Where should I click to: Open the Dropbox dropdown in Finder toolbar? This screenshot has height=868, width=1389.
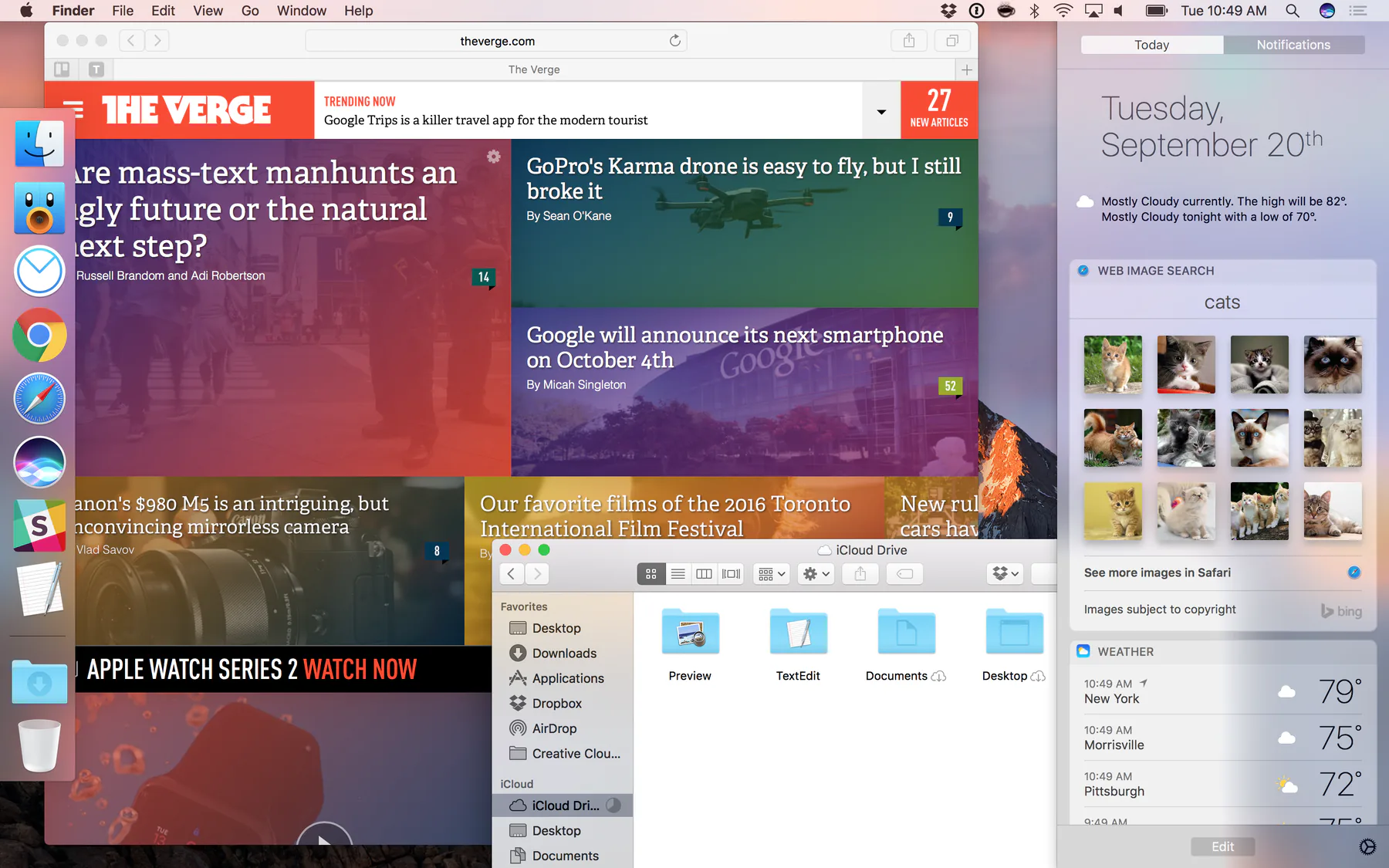click(1005, 574)
